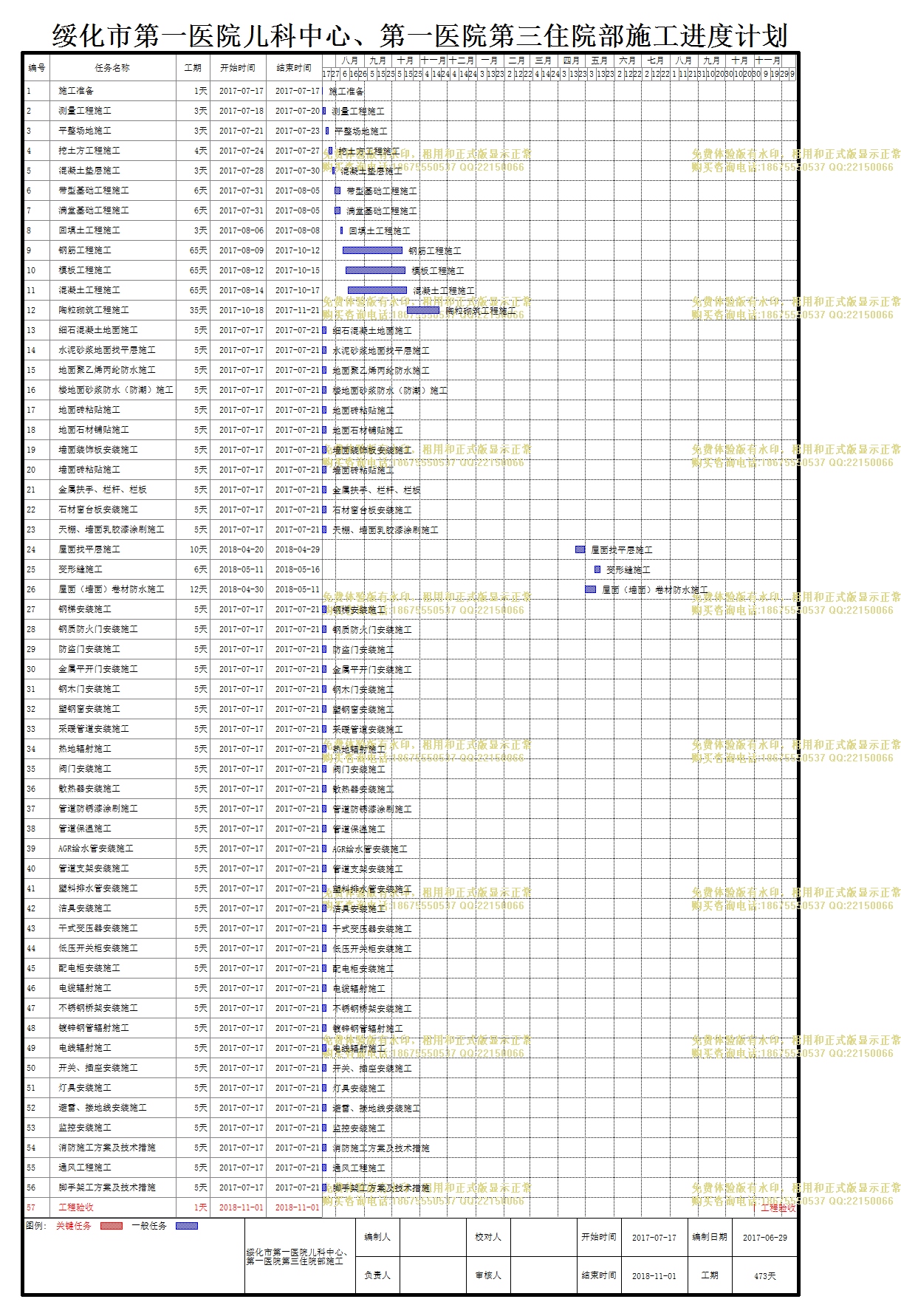Click 测量工程施工 in the task name column
This screenshot has height=1316, width=901.
tap(85, 111)
